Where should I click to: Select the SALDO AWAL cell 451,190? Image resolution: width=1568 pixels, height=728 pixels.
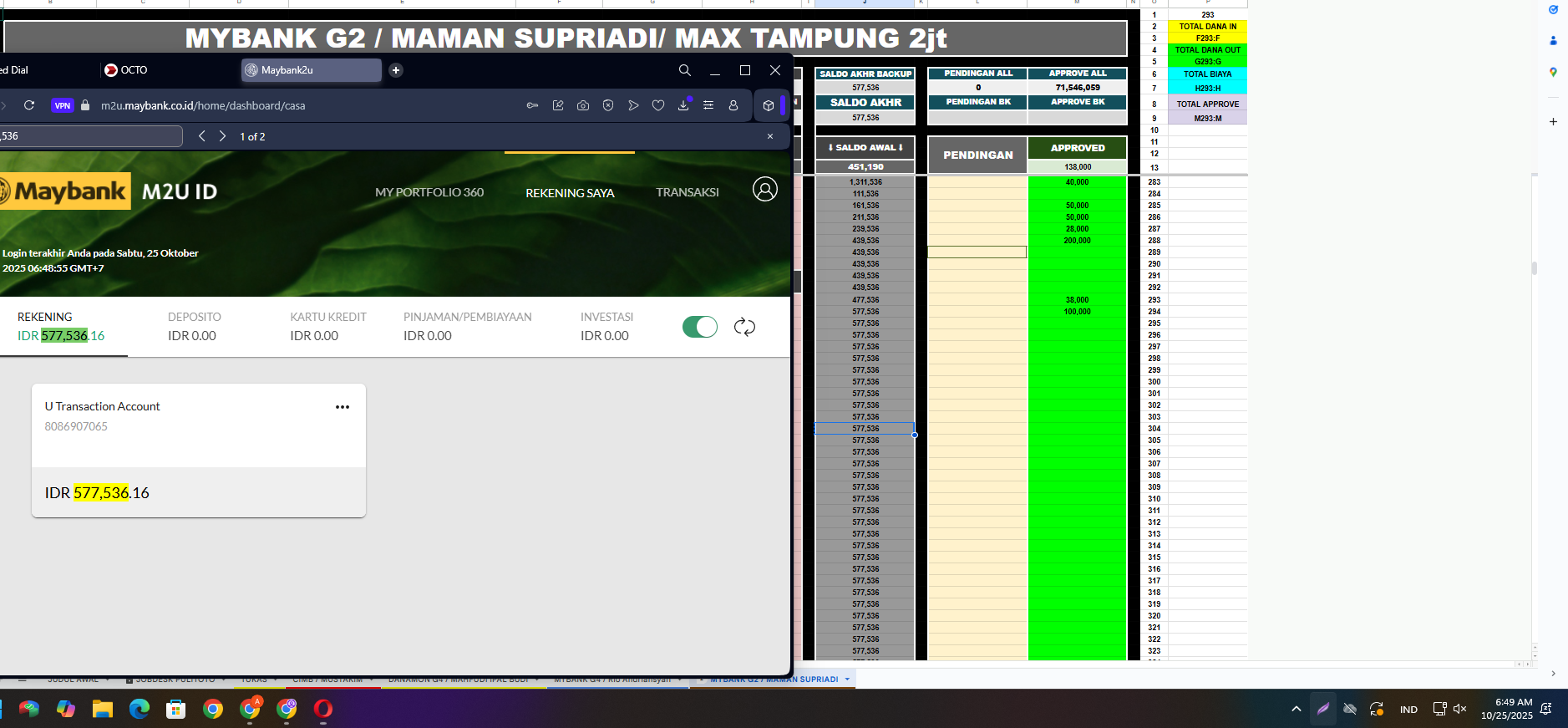[865, 166]
